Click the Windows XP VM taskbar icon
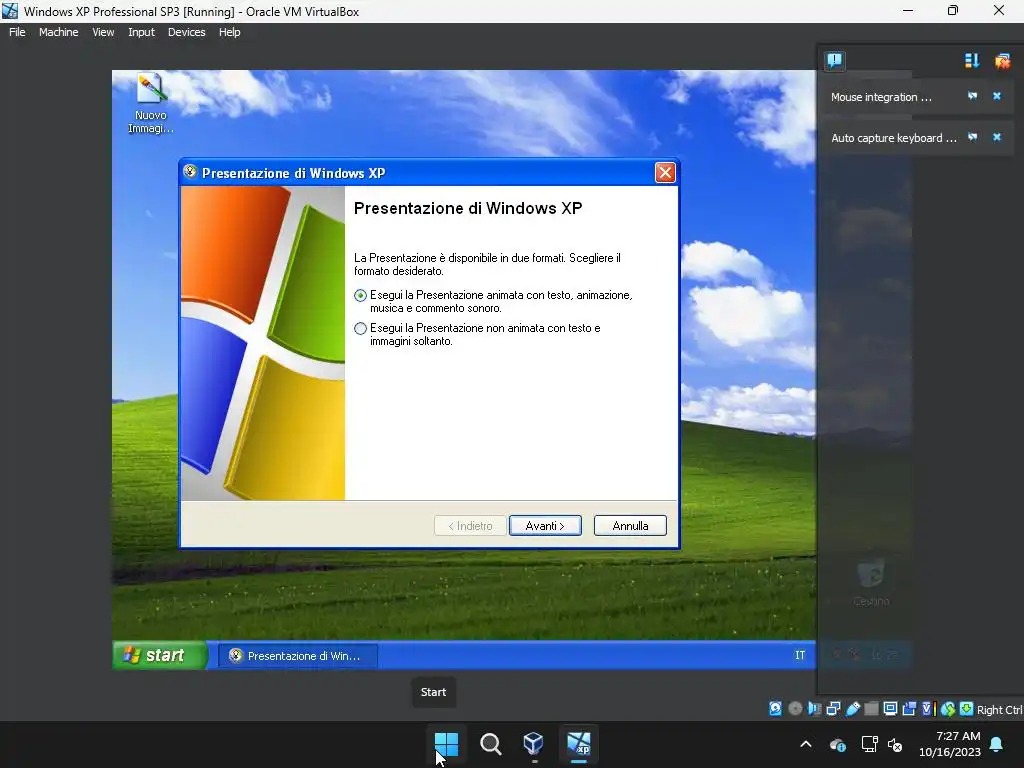The height and width of the screenshot is (768, 1024). click(x=579, y=744)
